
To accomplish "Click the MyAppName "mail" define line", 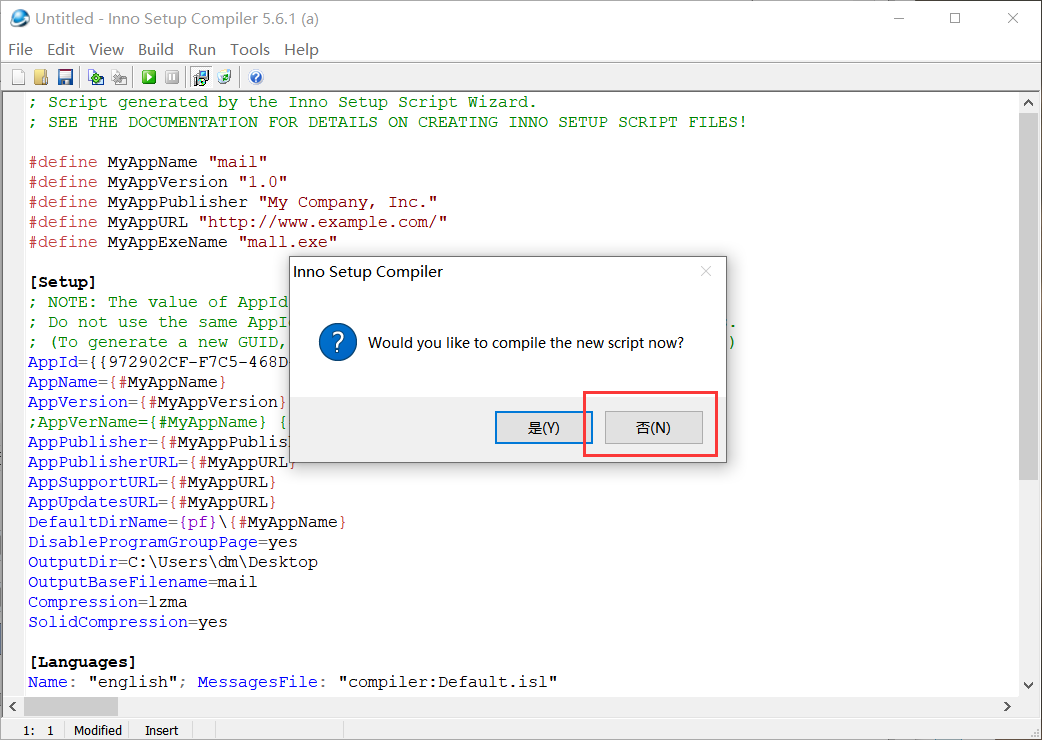I will pyautogui.click(x=148, y=162).
